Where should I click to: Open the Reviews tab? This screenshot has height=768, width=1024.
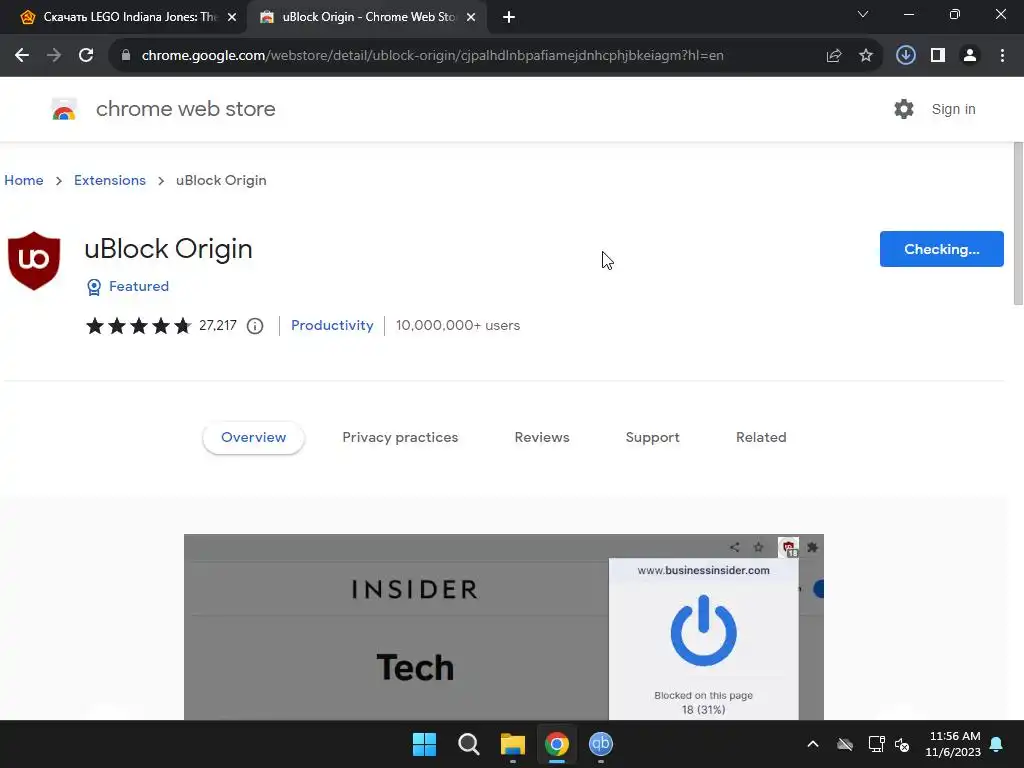coord(542,438)
